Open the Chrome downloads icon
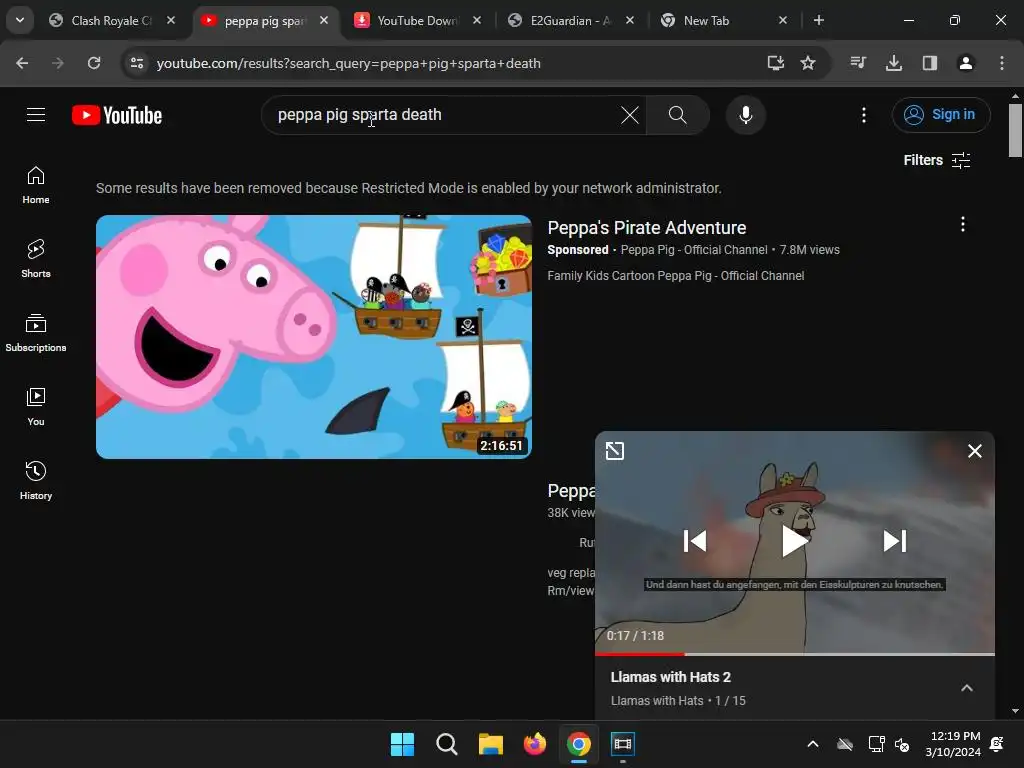Image resolution: width=1024 pixels, height=768 pixels. coord(893,63)
